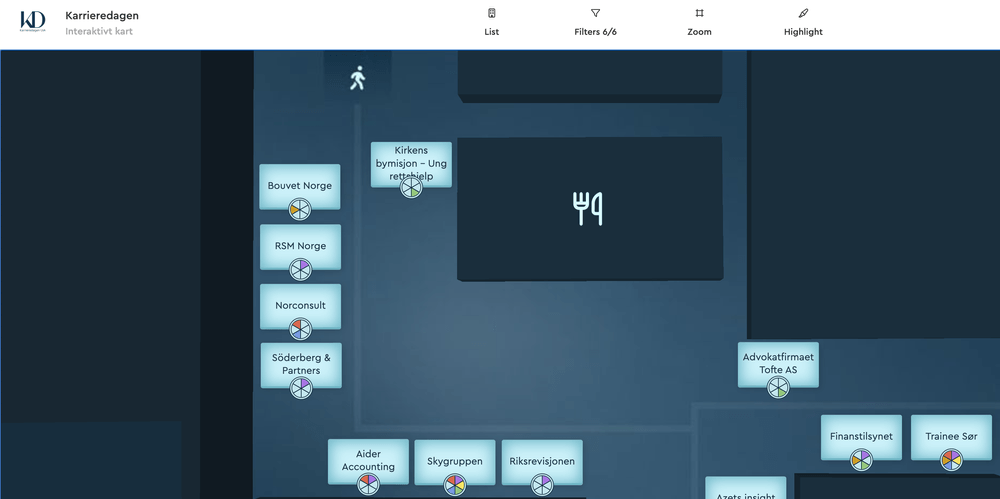Click pie icon under Riksrevisjonen

pyautogui.click(x=541, y=485)
